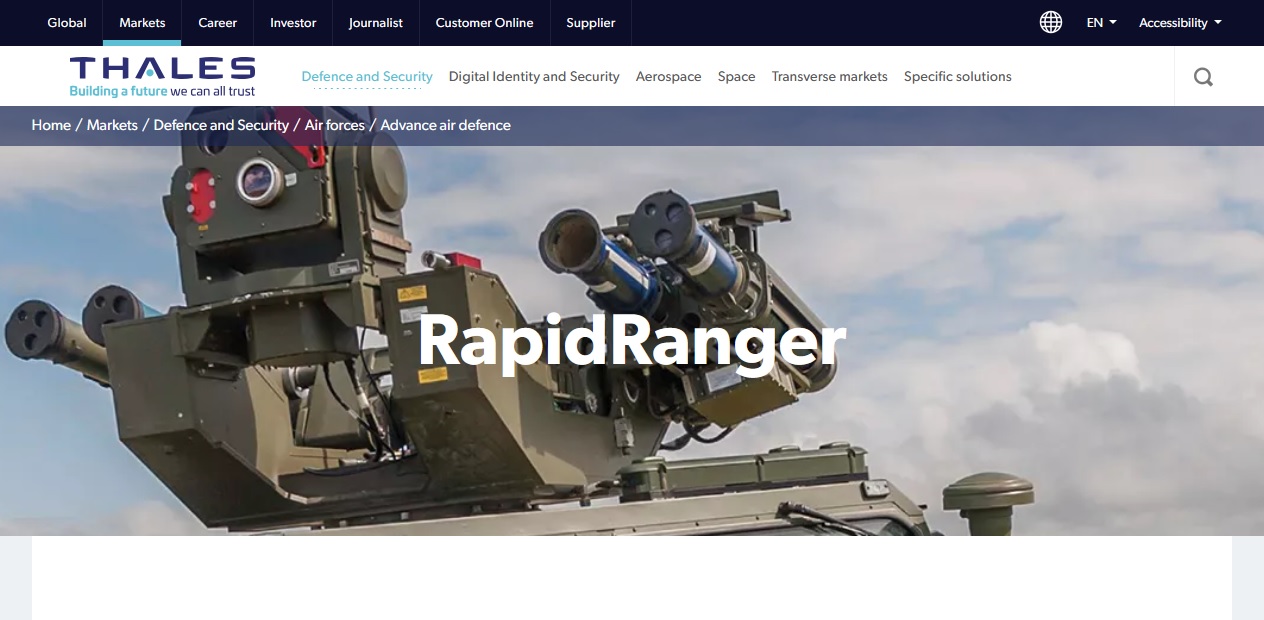Go to Air forces breadcrumb link
The height and width of the screenshot is (620, 1264).
(x=334, y=125)
